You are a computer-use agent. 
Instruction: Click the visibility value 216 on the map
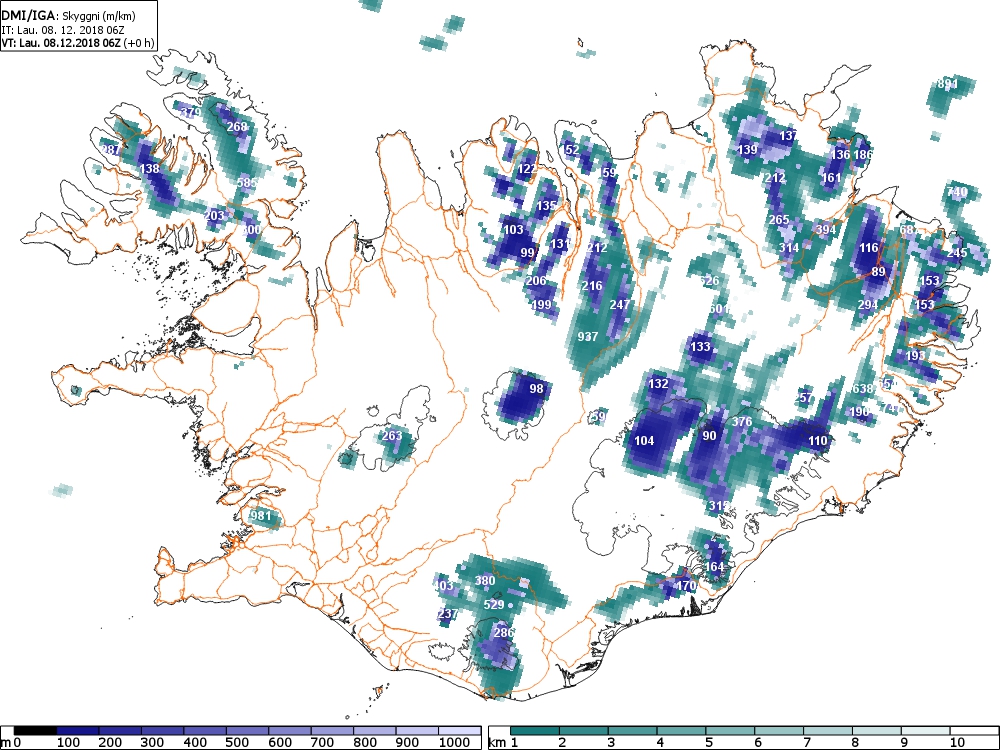click(592, 286)
